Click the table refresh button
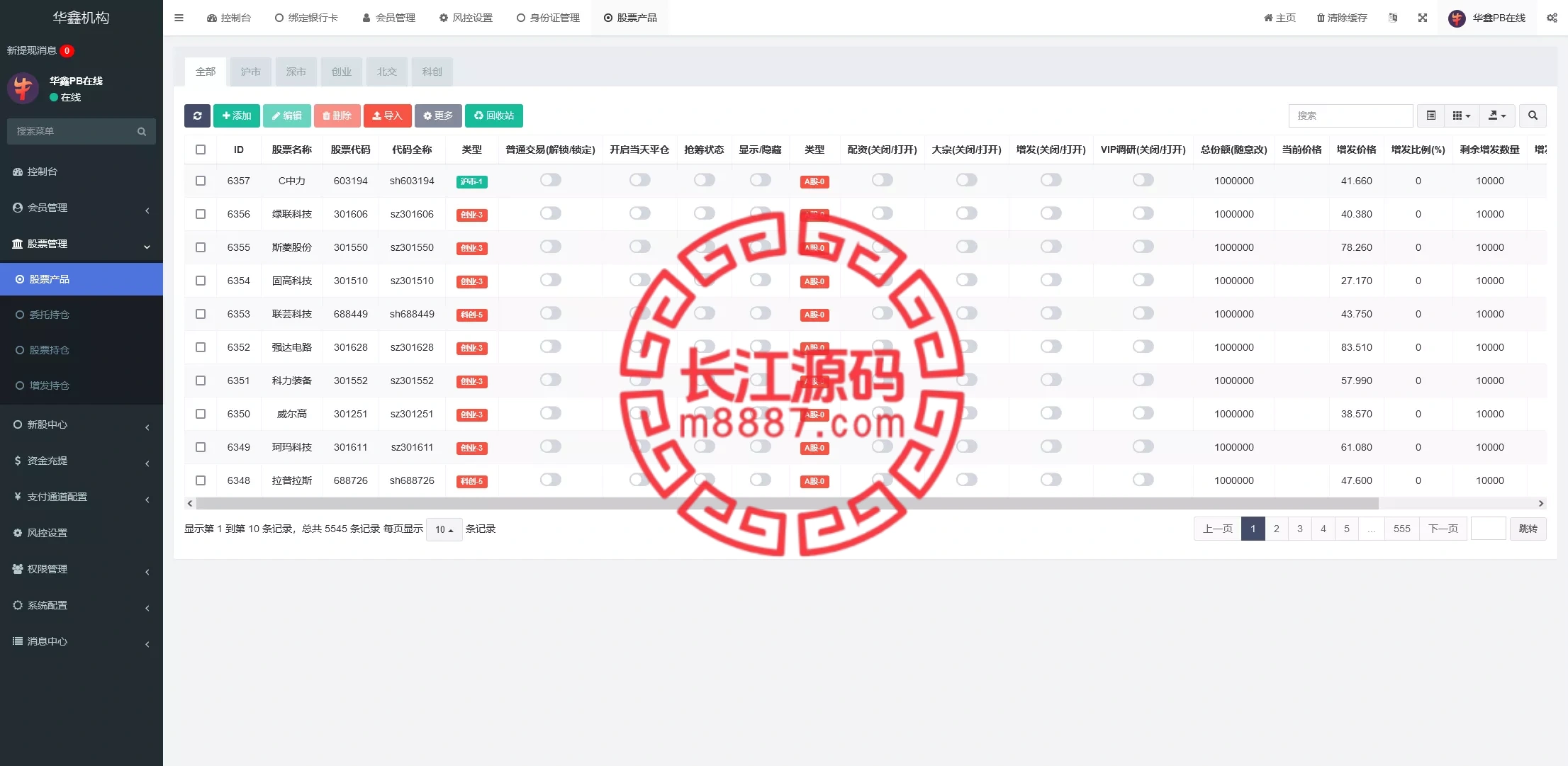This screenshot has height=766, width=1568. (197, 116)
